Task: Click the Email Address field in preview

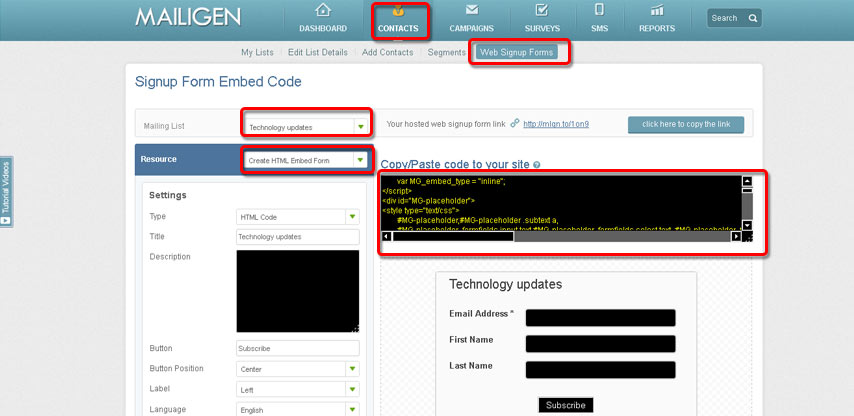Action: coord(600,318)
